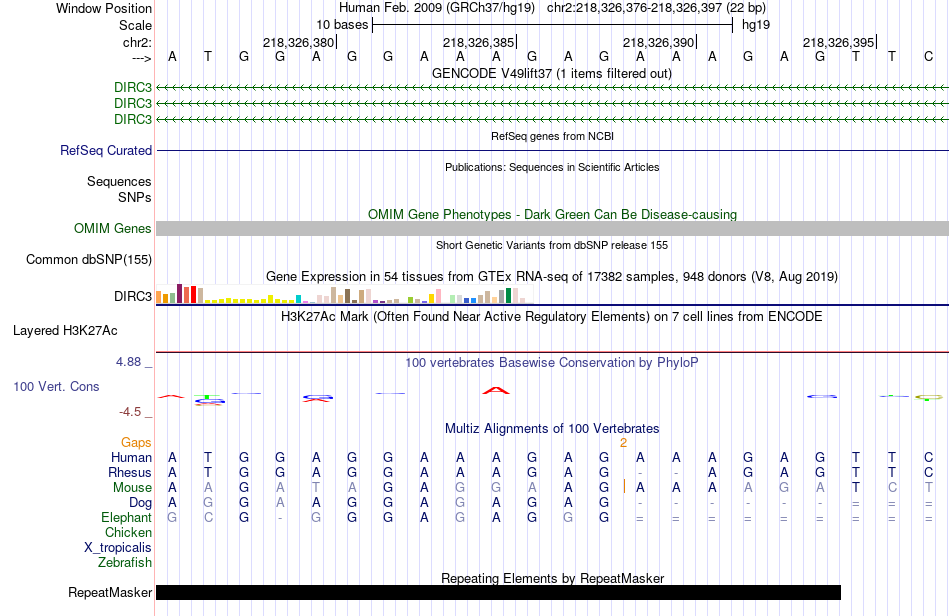Select the X_tropicalis species label

pos(118,548)
